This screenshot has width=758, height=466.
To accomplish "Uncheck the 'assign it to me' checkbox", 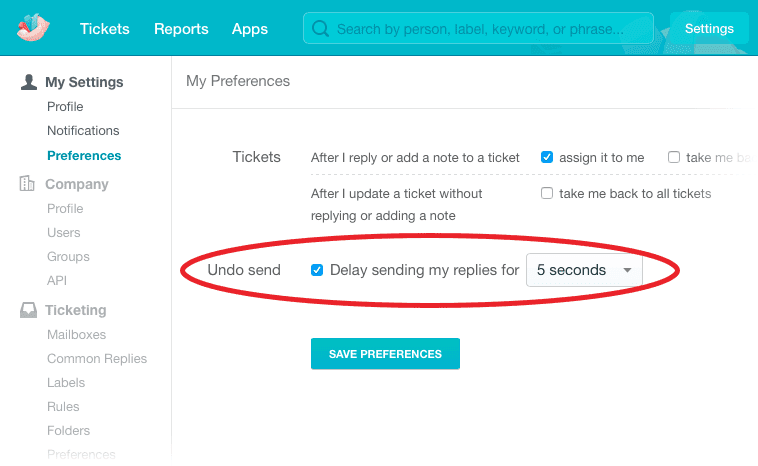I will tap(547, 157).
